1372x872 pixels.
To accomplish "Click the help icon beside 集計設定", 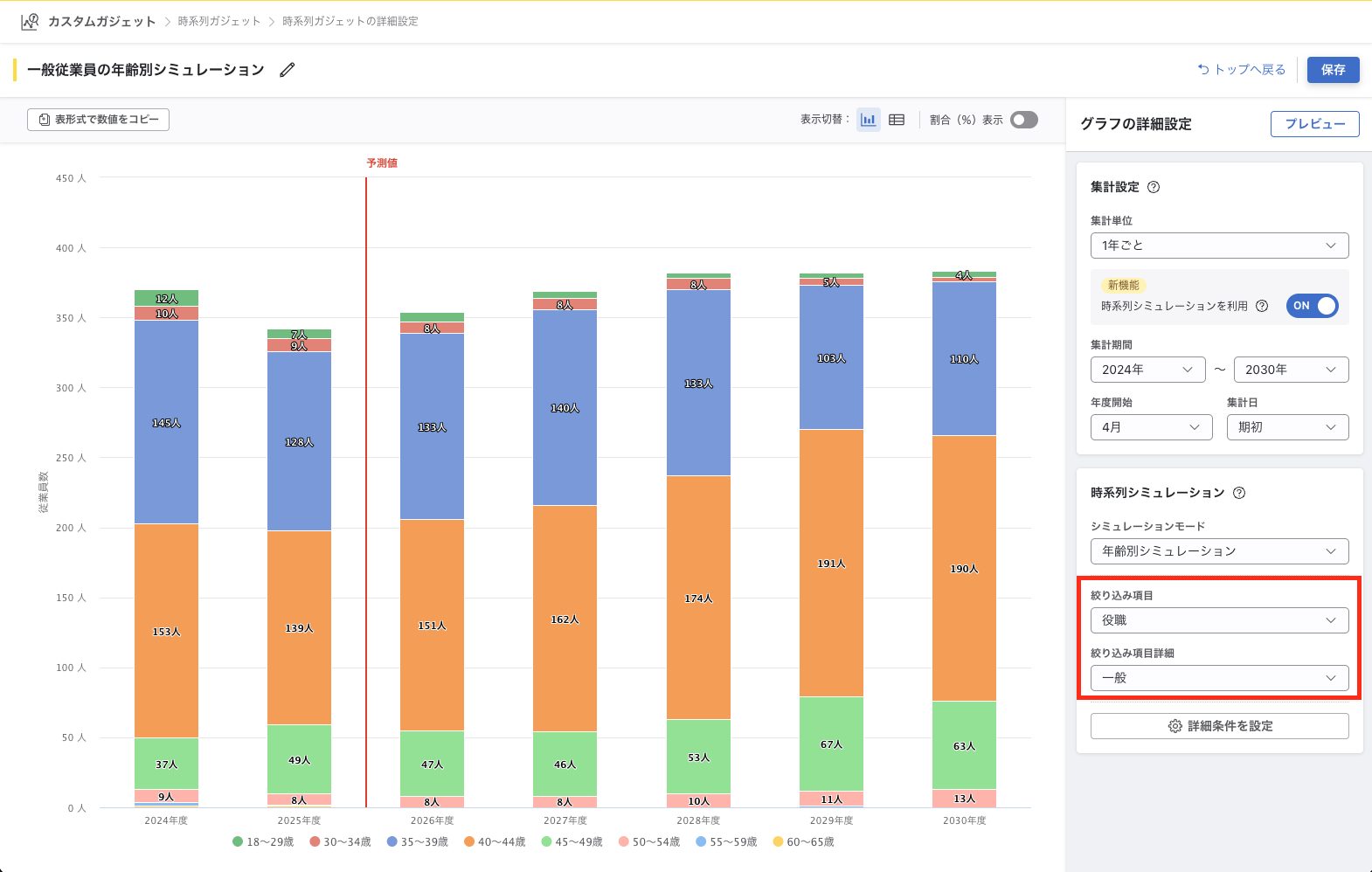I will (1154, 187).
